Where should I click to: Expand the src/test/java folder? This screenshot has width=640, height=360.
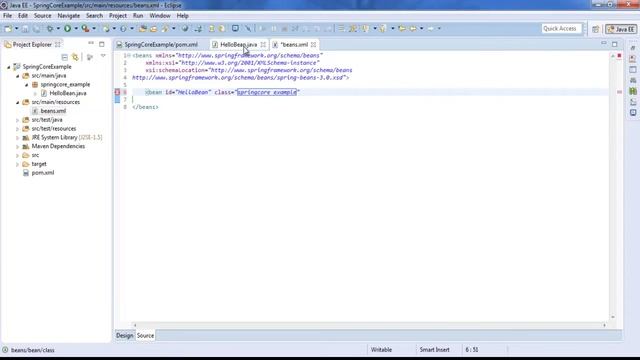click(18, 120)
